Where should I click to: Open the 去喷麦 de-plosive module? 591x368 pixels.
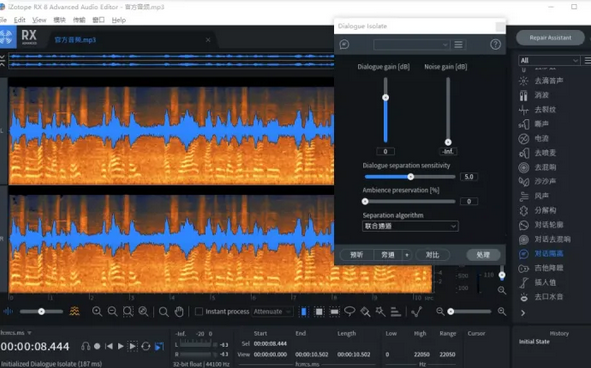(x=538, y=153)
